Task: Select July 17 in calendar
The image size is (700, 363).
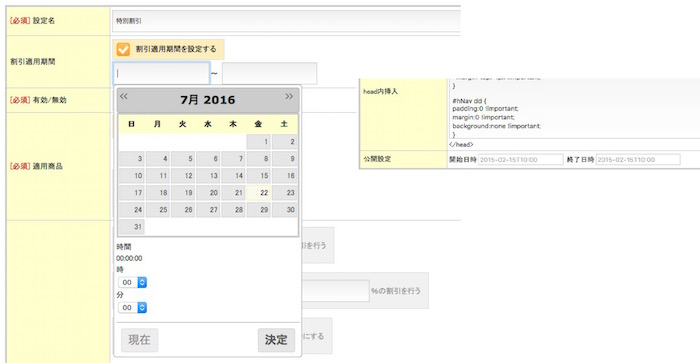Action: [132, 193]
